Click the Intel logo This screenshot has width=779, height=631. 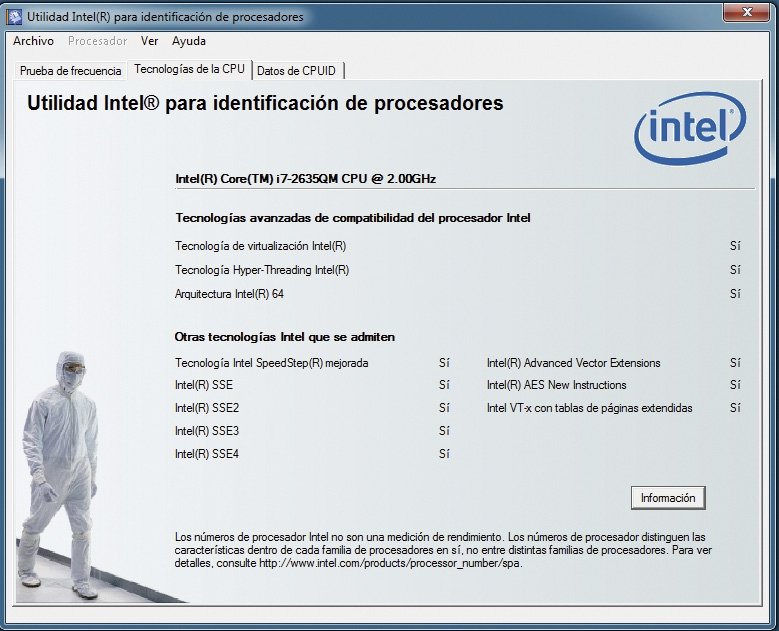(690, 128)
